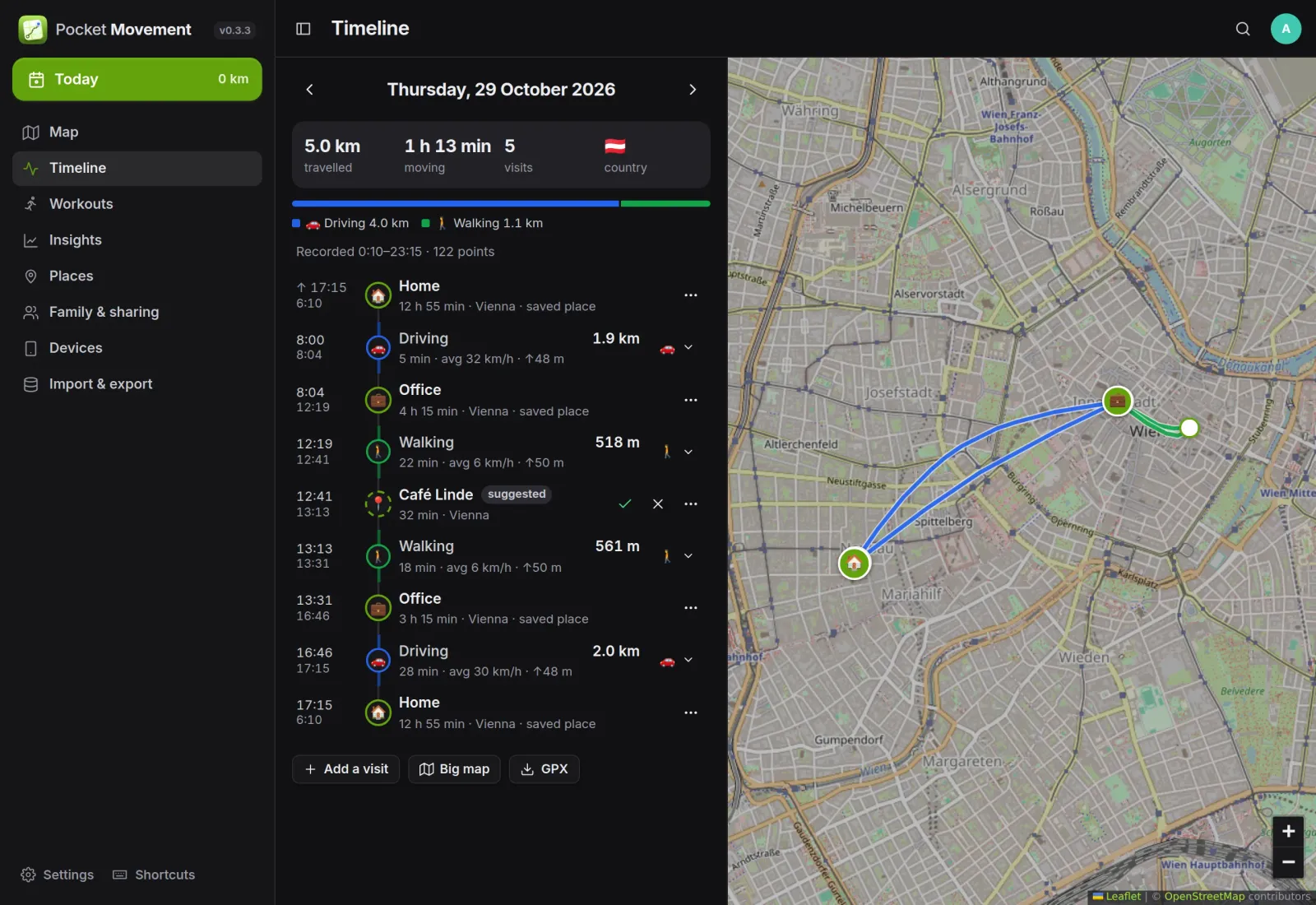Click the Pocket Movement app logo
This screenshot has width=1316, height=905.
point(33,30)
